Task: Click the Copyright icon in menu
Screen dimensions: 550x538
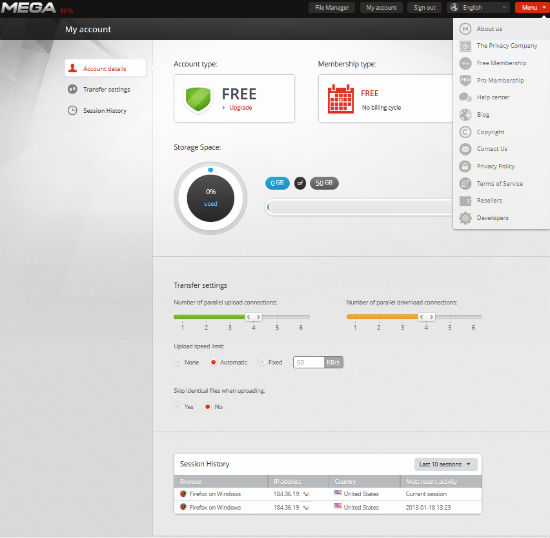Action: pos(465,132)
